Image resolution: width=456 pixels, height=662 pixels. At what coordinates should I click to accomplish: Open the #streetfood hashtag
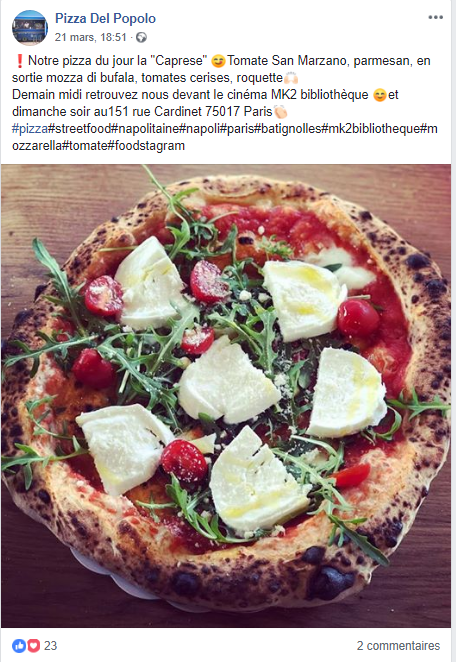click(x=79, y=129)
